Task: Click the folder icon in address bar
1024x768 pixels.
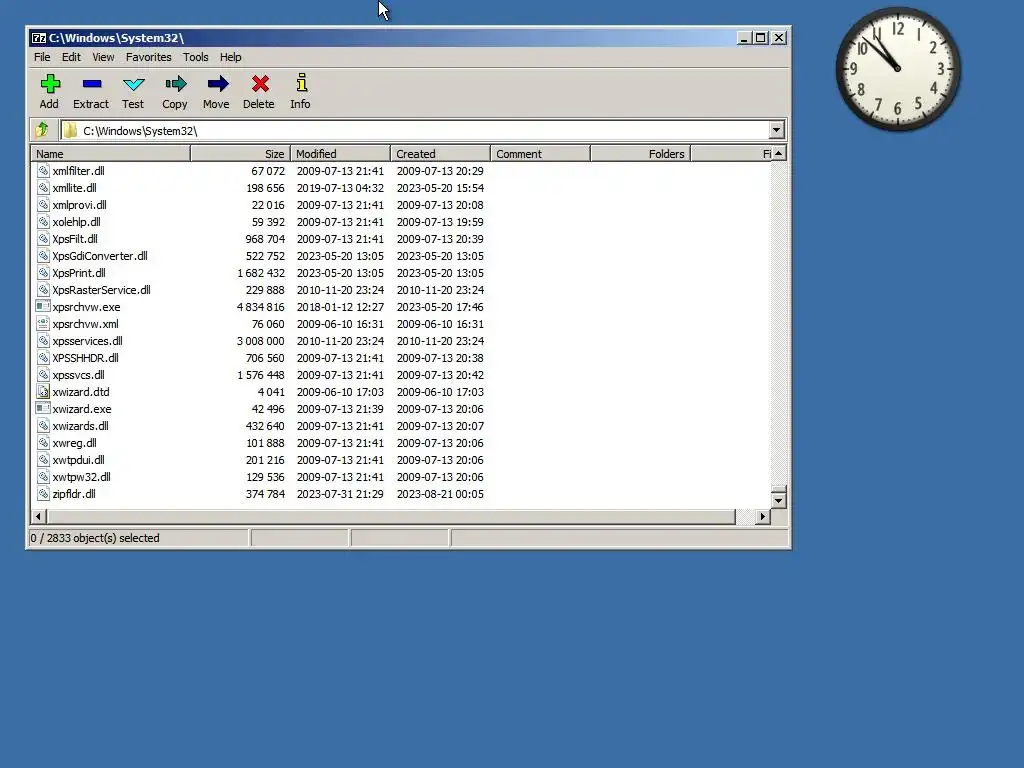Action: click(x=71, y=131)
